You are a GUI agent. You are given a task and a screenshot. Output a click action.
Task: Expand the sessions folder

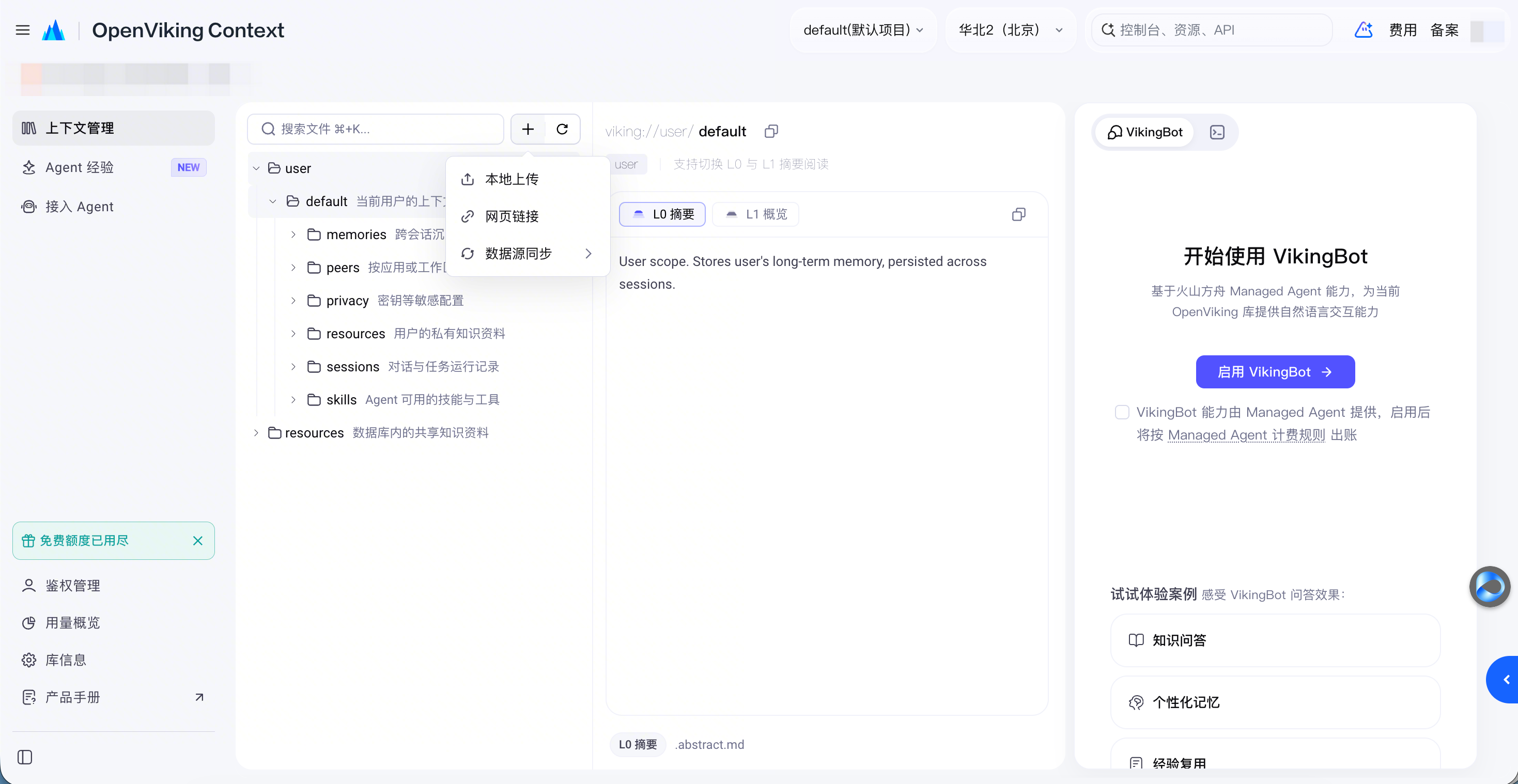(293, 366)
